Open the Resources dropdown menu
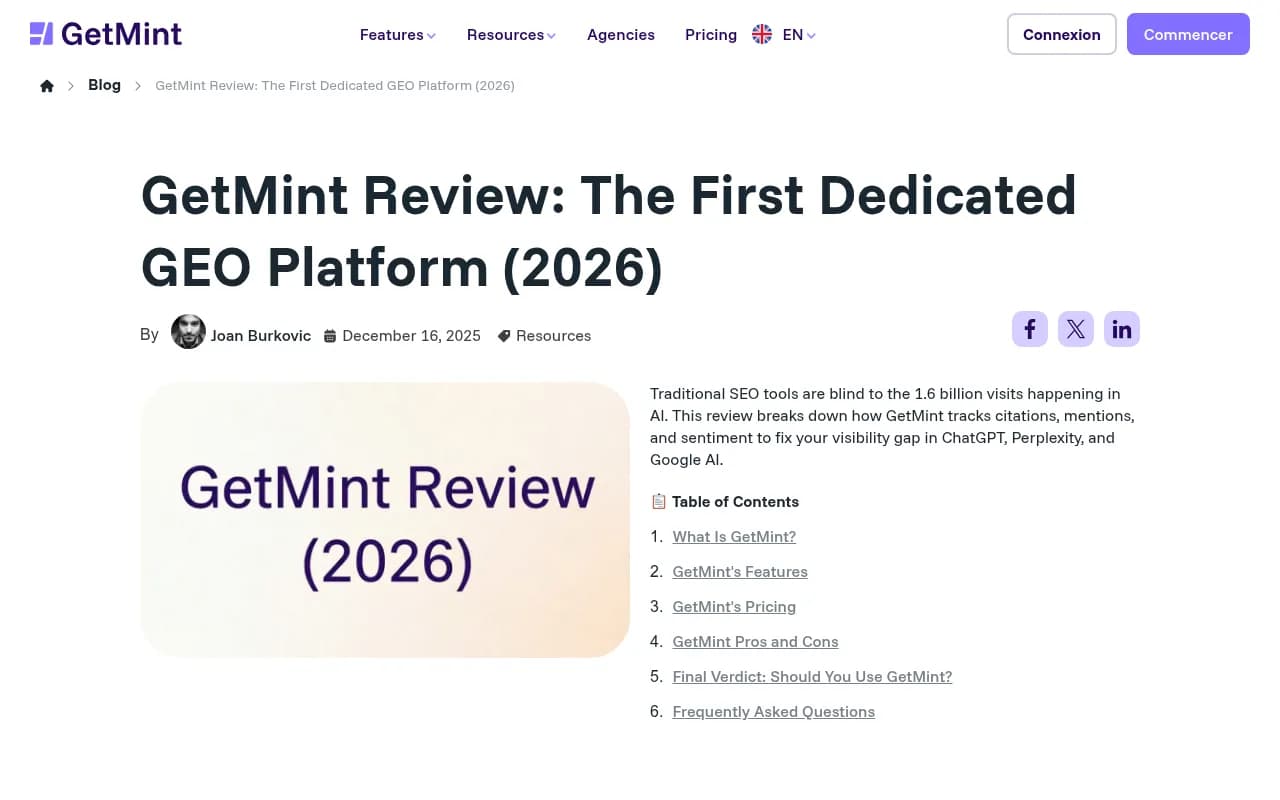Image resolution: width=1280 pixels, height=800 pixels. [511, 34]
